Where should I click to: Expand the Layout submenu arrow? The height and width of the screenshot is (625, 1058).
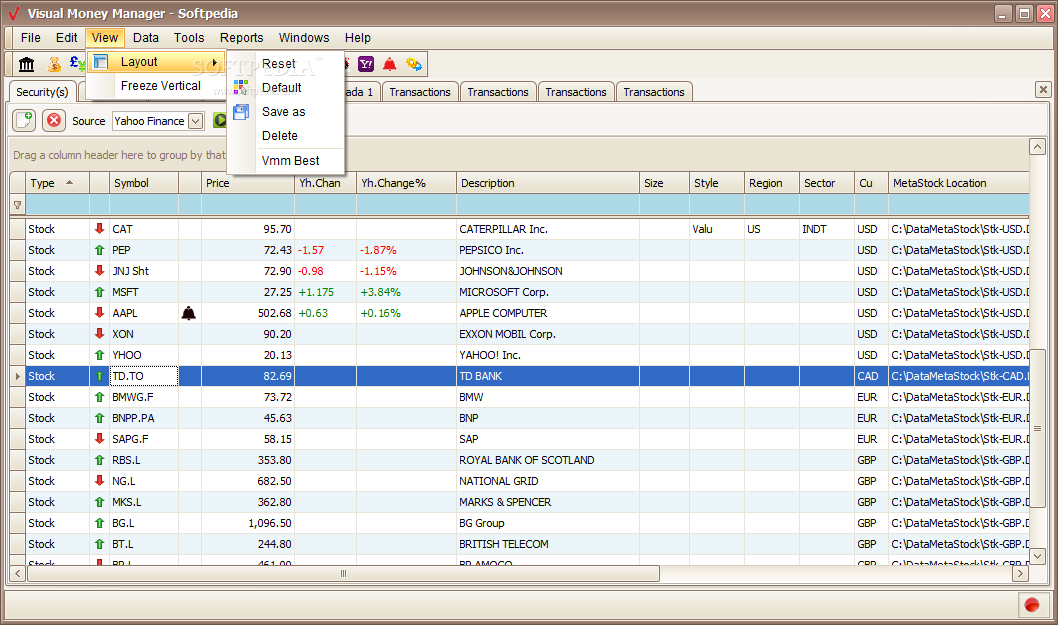(x=215, y=62)
